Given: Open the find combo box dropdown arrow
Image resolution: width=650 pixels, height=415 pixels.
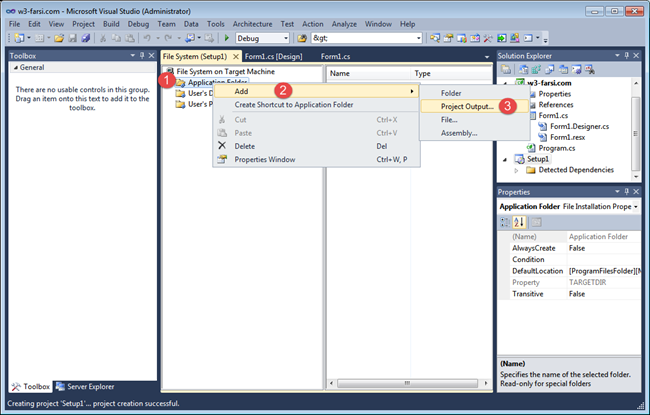Looking at the screenshot, I should [x=418, y=38].
